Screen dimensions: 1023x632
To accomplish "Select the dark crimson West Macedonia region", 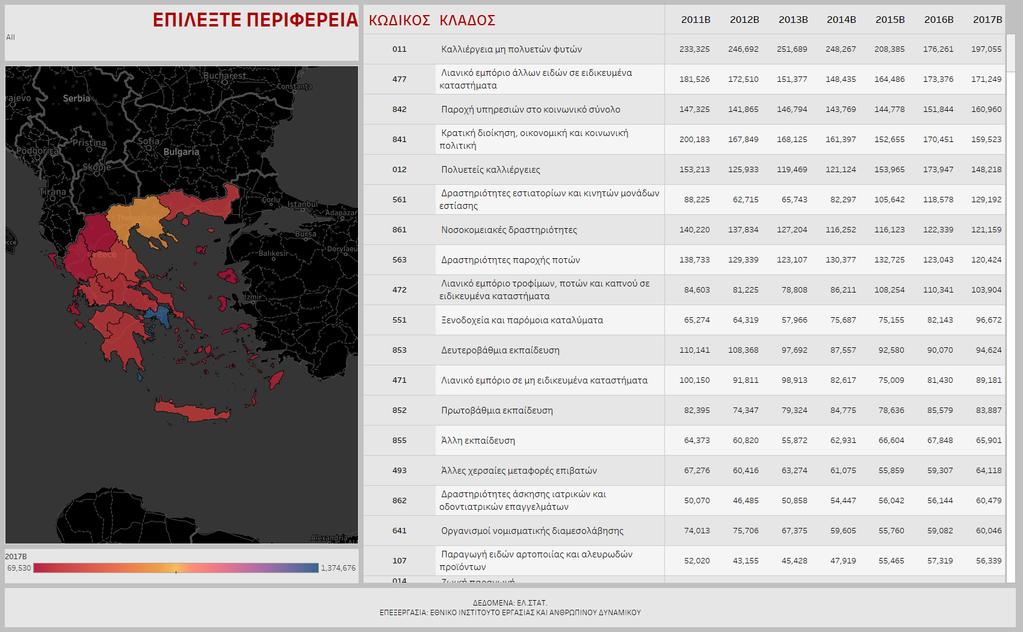I will 99,232.
